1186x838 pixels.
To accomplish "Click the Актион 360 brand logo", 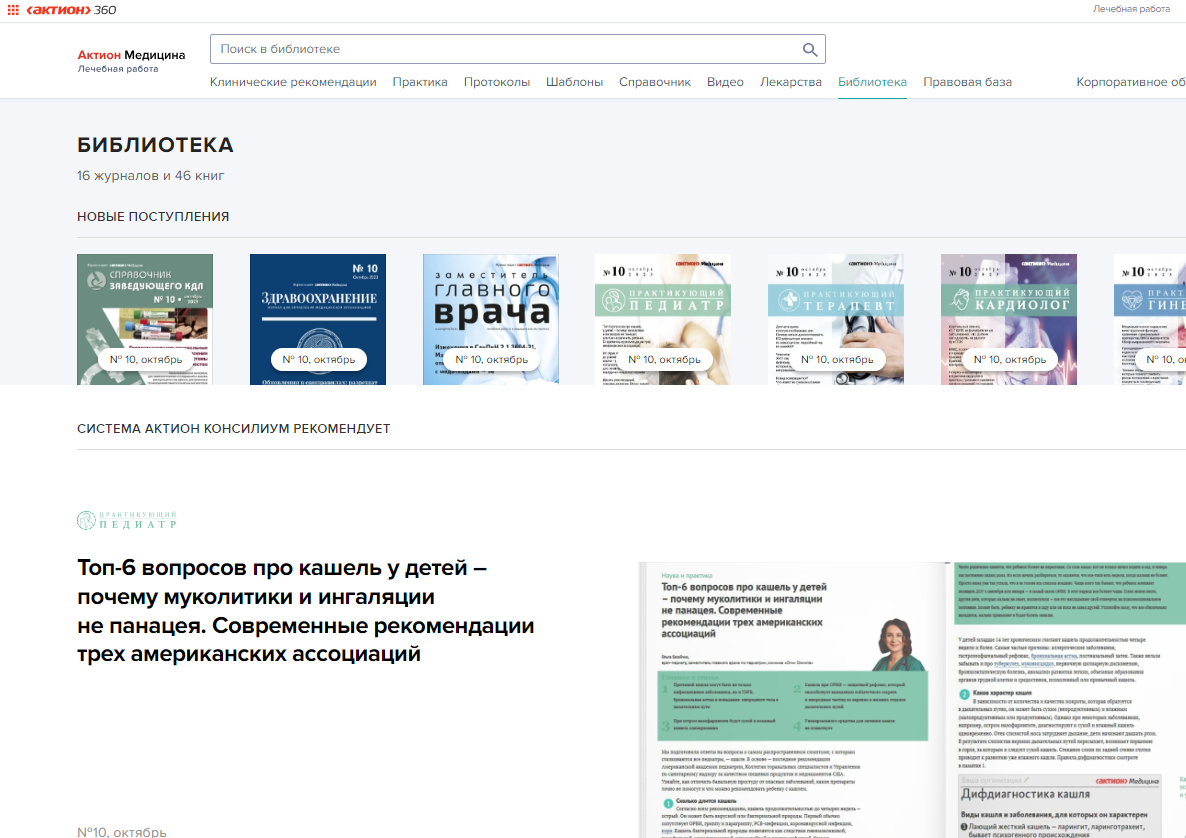I will coord(70,9).
